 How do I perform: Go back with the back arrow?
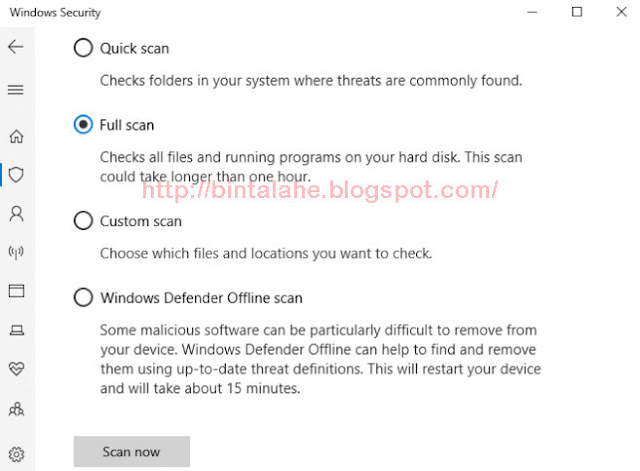[16, 47]
